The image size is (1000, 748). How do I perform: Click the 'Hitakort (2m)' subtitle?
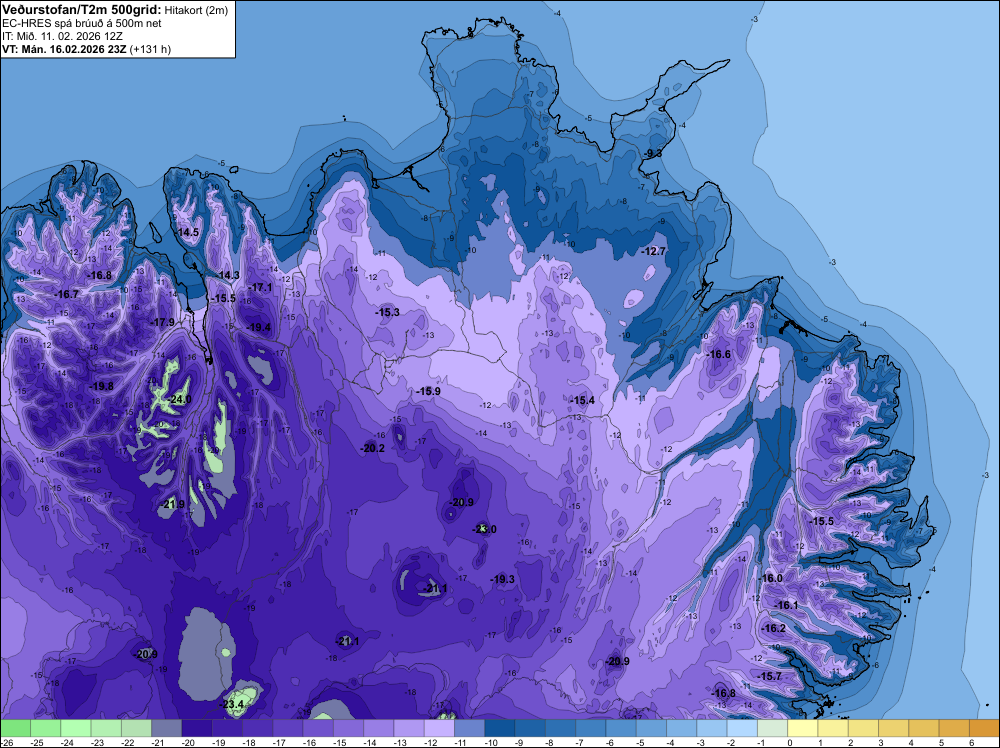196,10
